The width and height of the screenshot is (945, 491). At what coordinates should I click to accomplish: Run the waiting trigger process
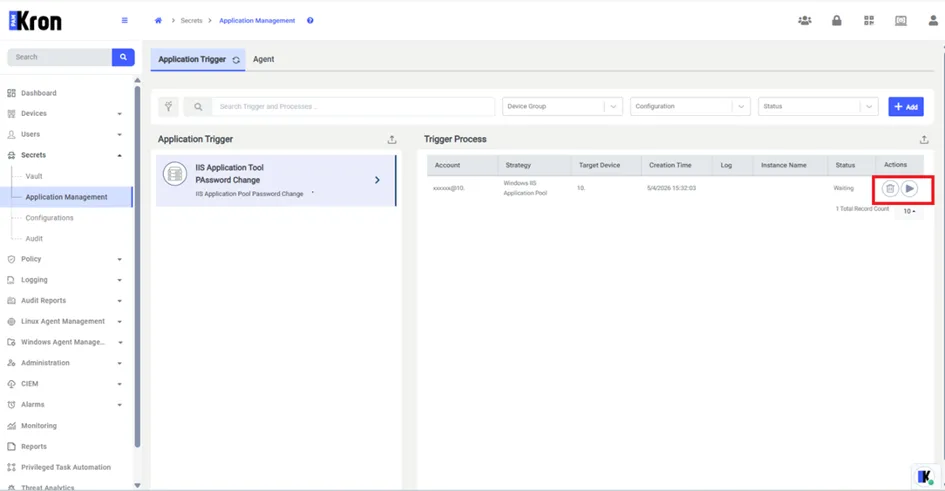(x=909, y=189)
